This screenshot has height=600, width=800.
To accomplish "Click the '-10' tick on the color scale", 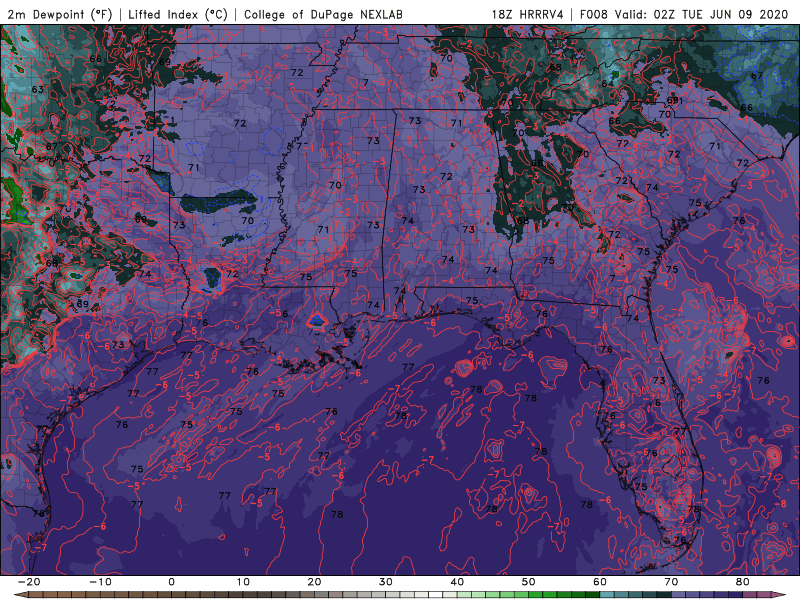I will point(100,582).
